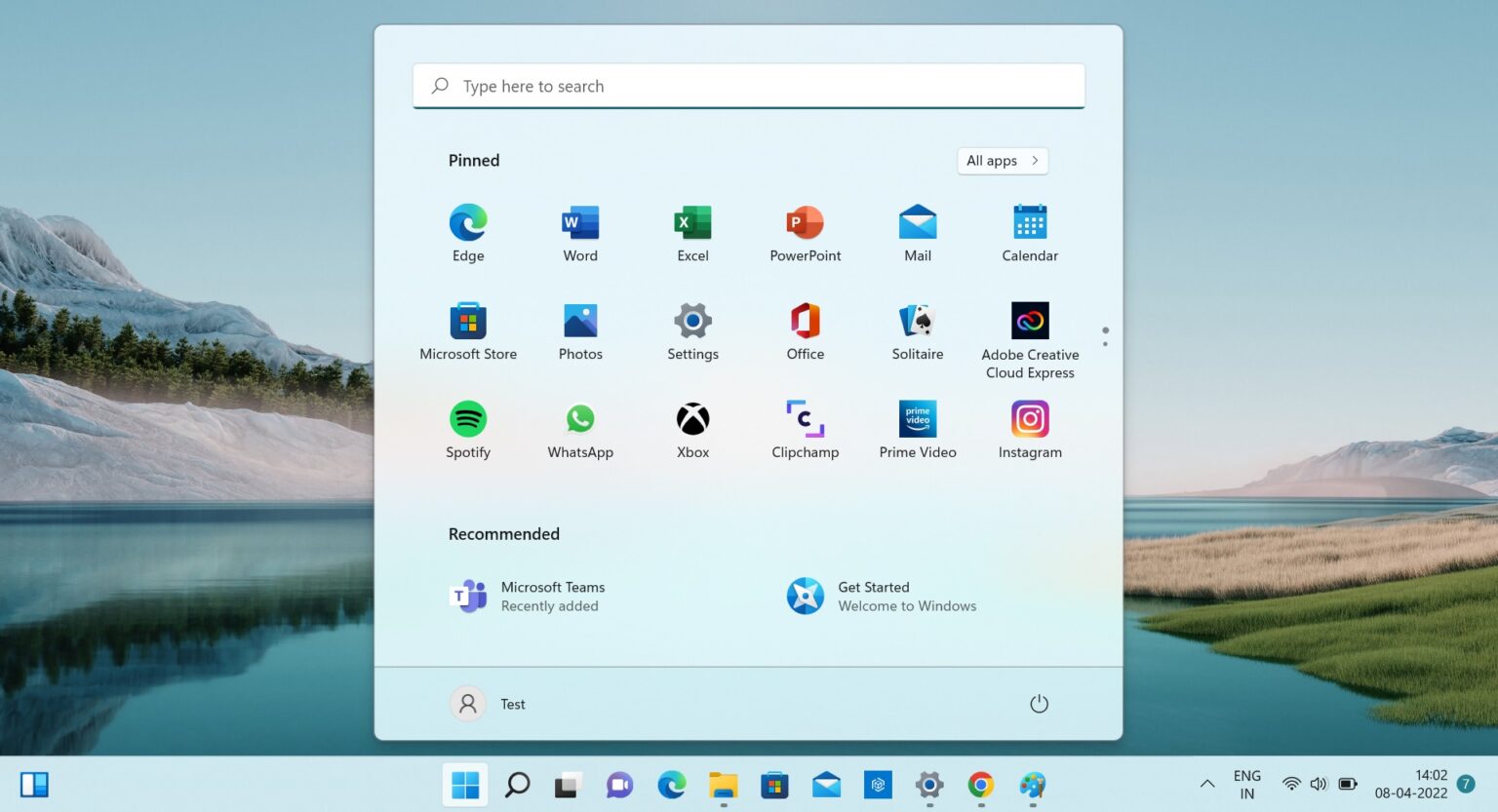Show hidden icons in system tray

[1207, 784]
